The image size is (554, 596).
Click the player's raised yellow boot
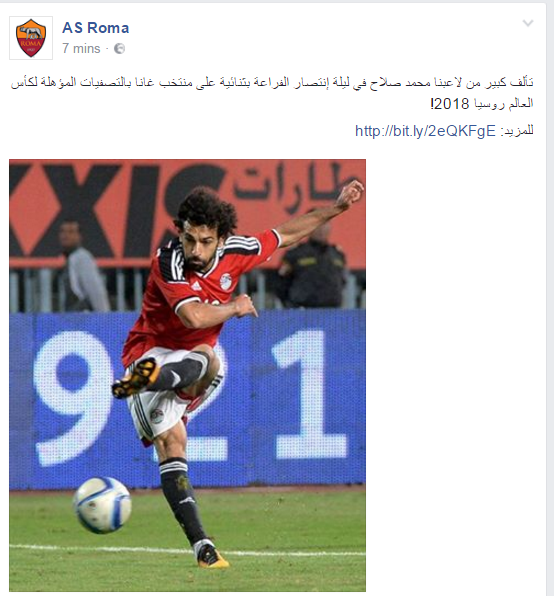pyautogui.click(x=136, y=378)
